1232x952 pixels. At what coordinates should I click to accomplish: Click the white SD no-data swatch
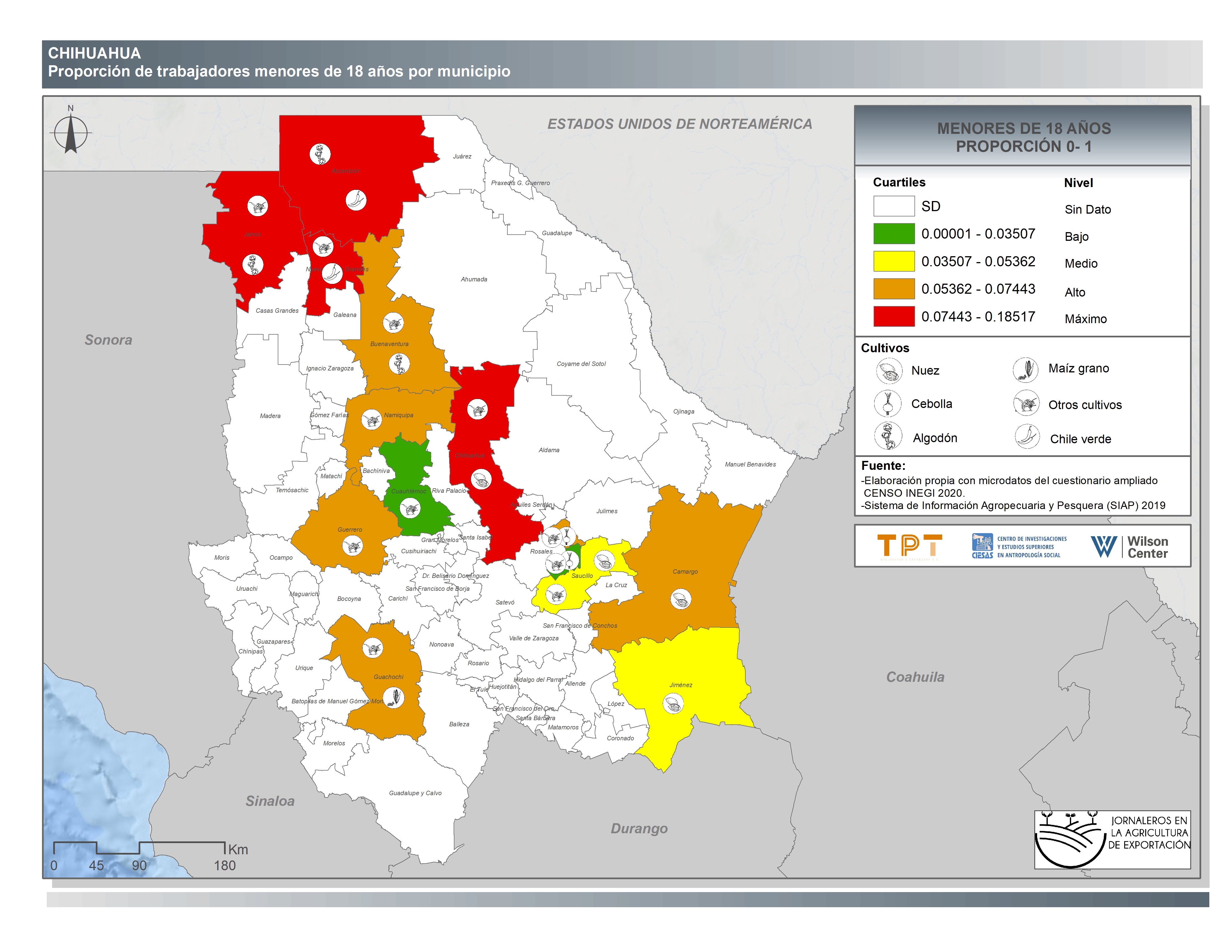893,206
